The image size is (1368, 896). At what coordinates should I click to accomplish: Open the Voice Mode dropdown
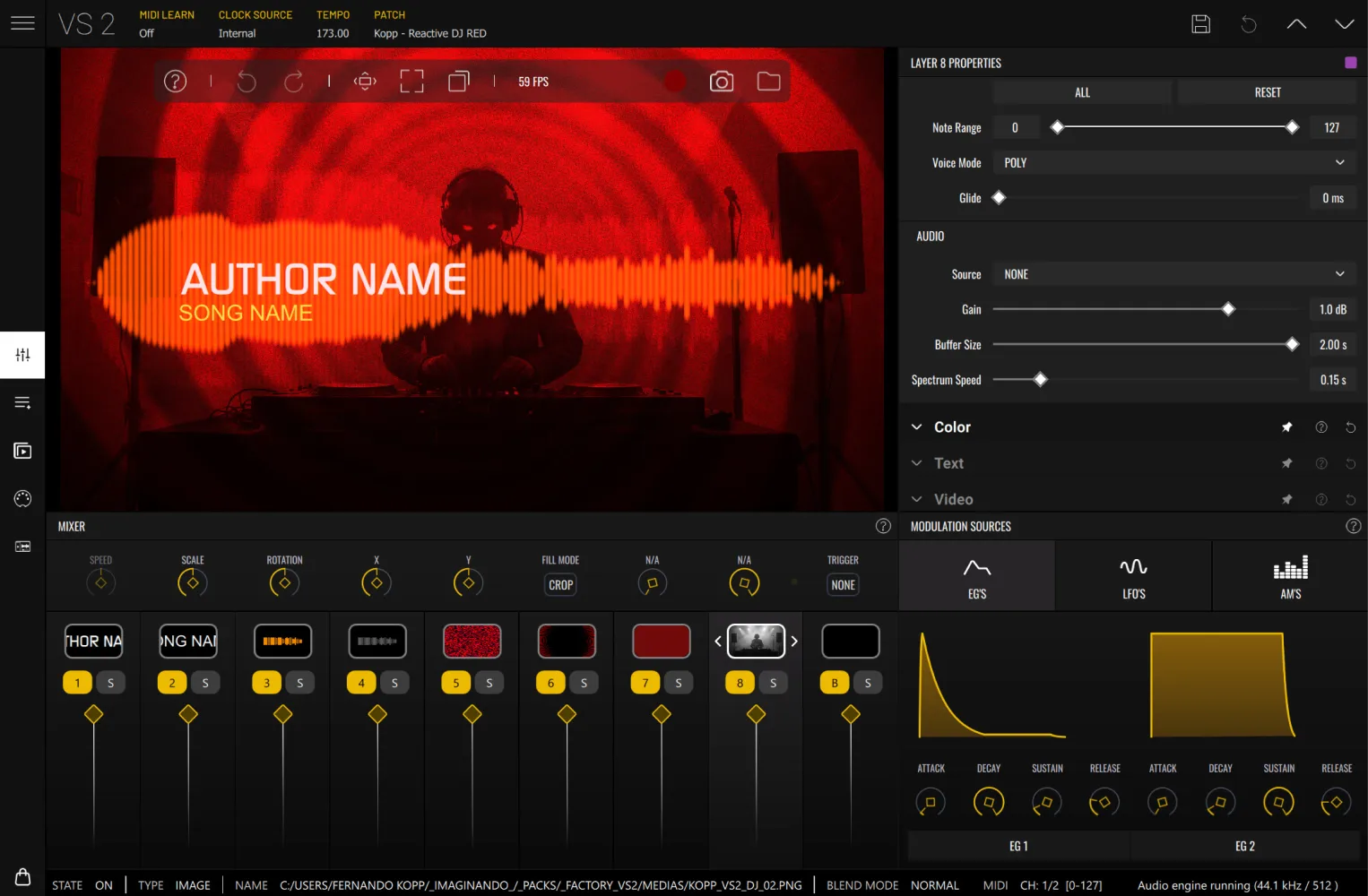(1173, 162)
